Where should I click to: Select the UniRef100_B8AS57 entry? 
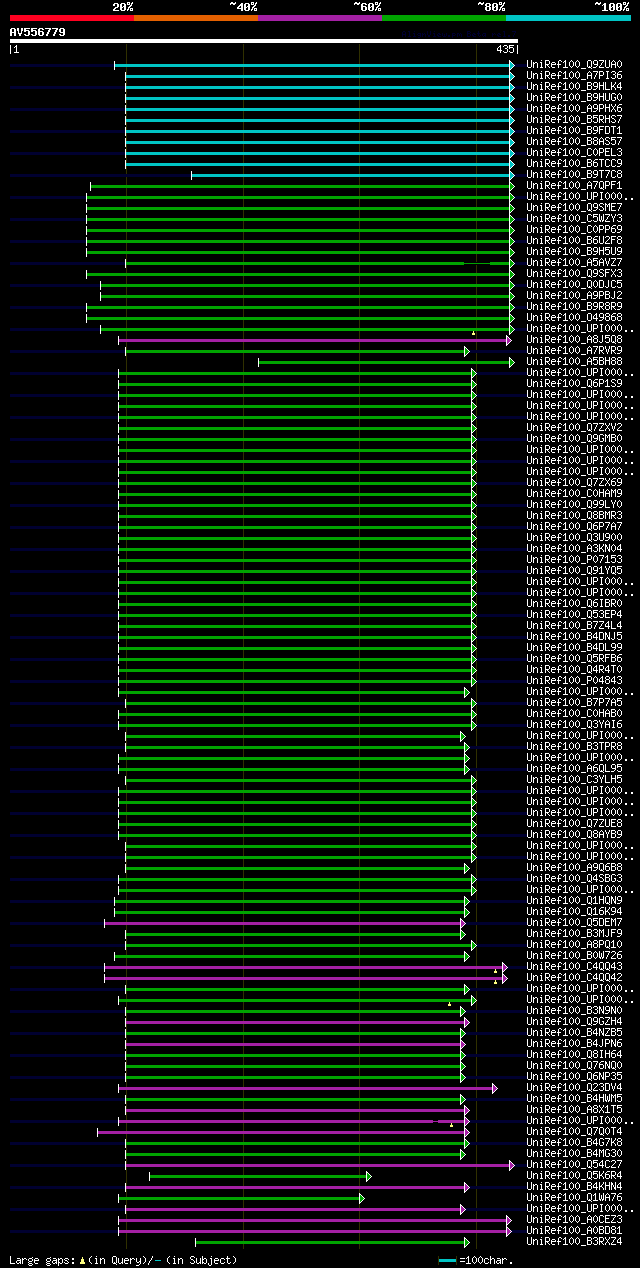pyautogui.click(x=574, y=142)
